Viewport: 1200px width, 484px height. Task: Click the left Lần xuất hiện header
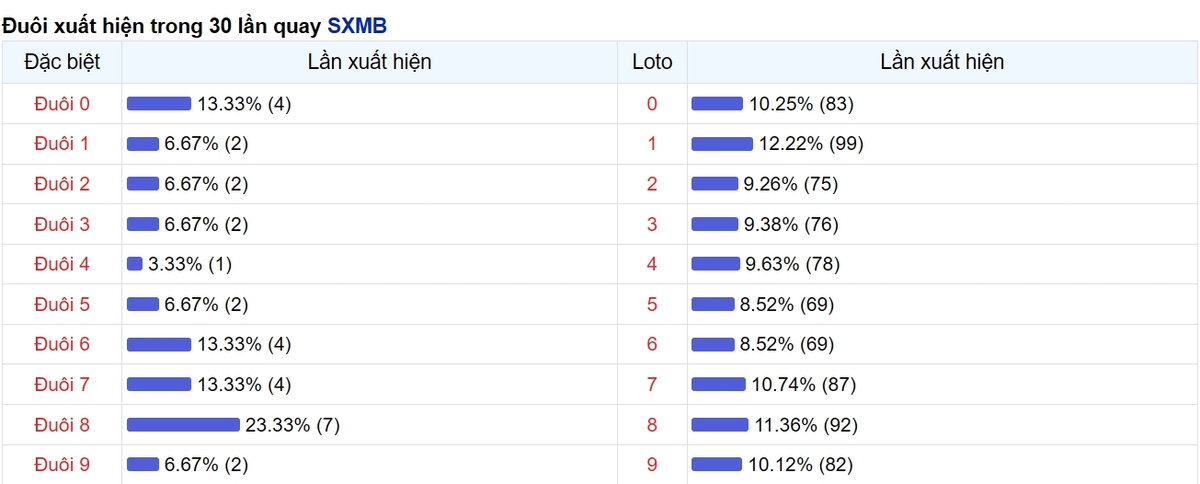370,62
